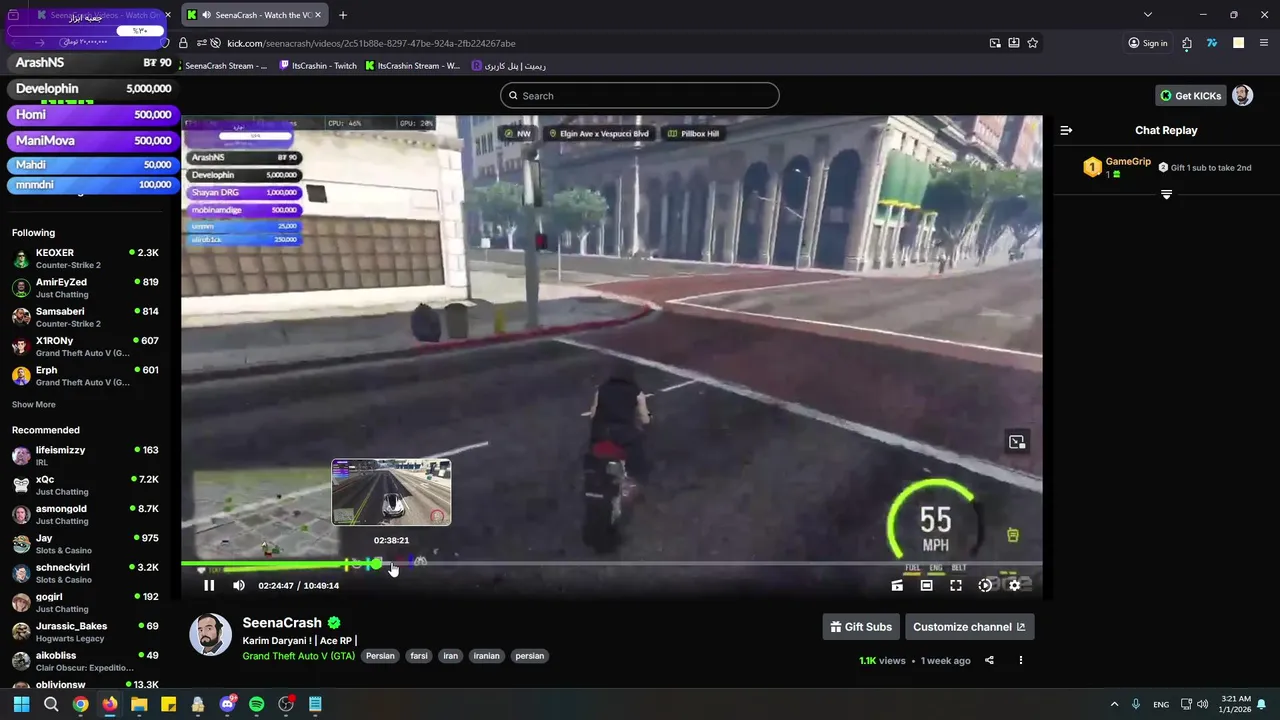Open video settings gear
Screen dimensions: 1280x720
(1014, 586)
